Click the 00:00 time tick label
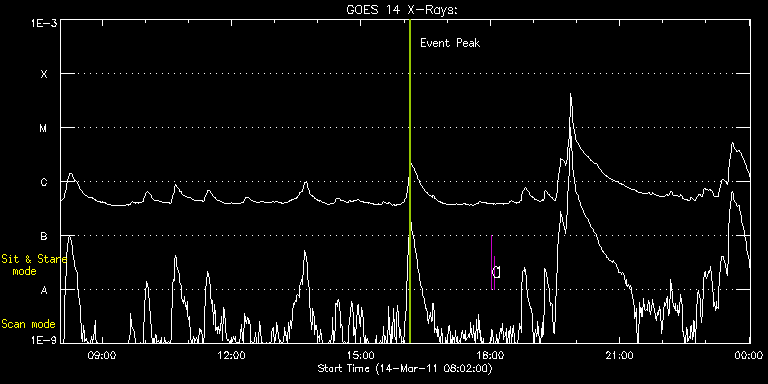 748,356
